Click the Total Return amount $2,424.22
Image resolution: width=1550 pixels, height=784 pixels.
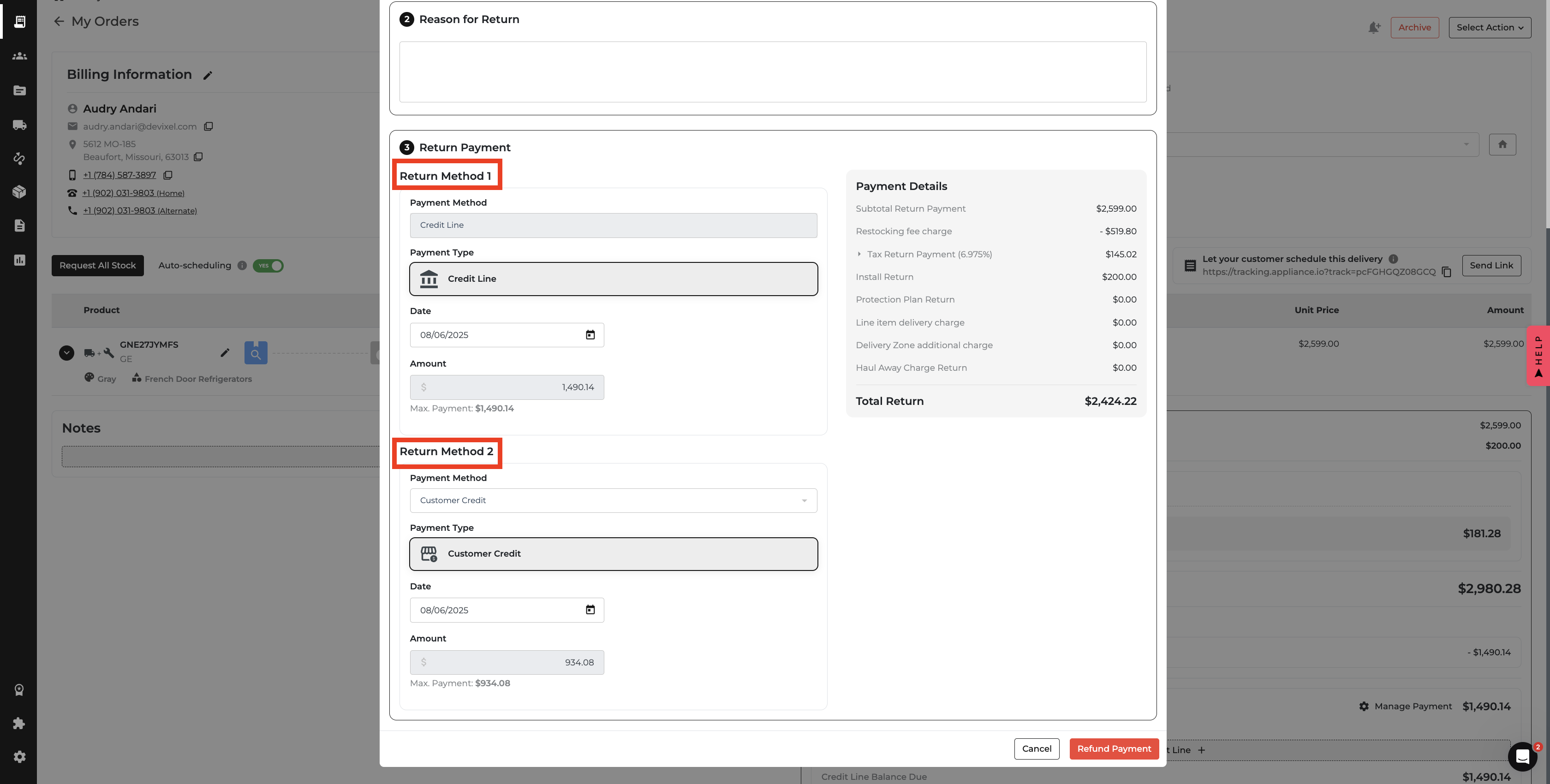pos(1110,401)
